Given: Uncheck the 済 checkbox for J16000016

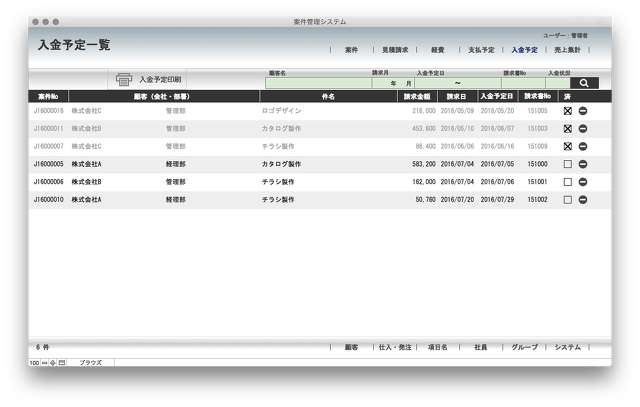Looking at the screenshot, I should coord(567,111).
